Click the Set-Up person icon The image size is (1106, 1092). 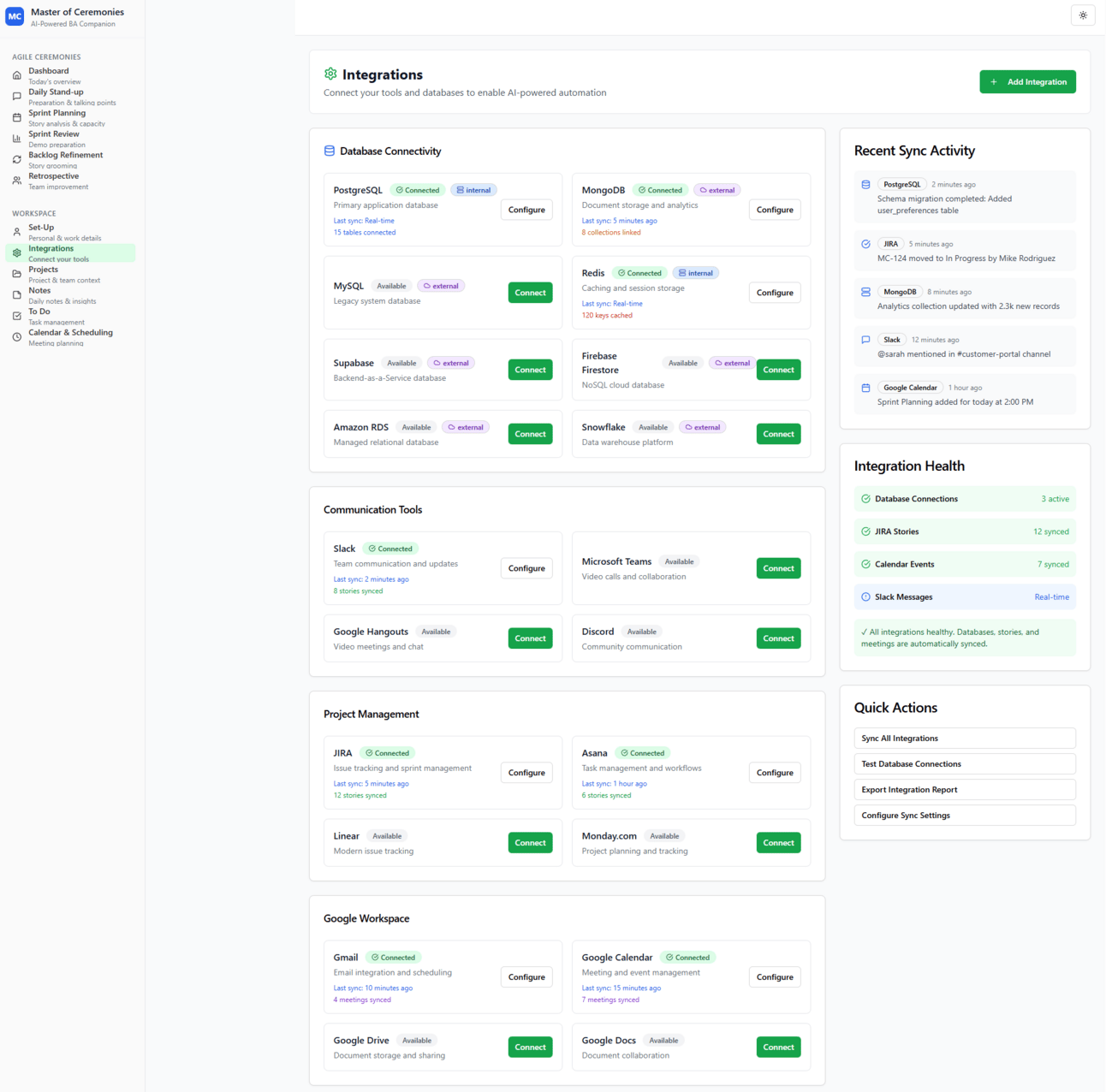(16, 232)
